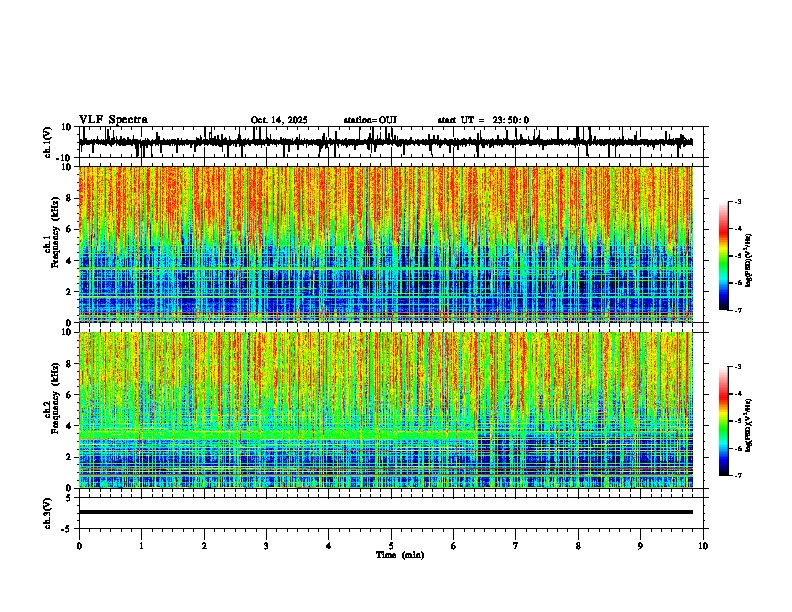This screenshot has width=792, height=612.
Task: Click the time axis tick label "2"
Action: (x=204, y=545)
